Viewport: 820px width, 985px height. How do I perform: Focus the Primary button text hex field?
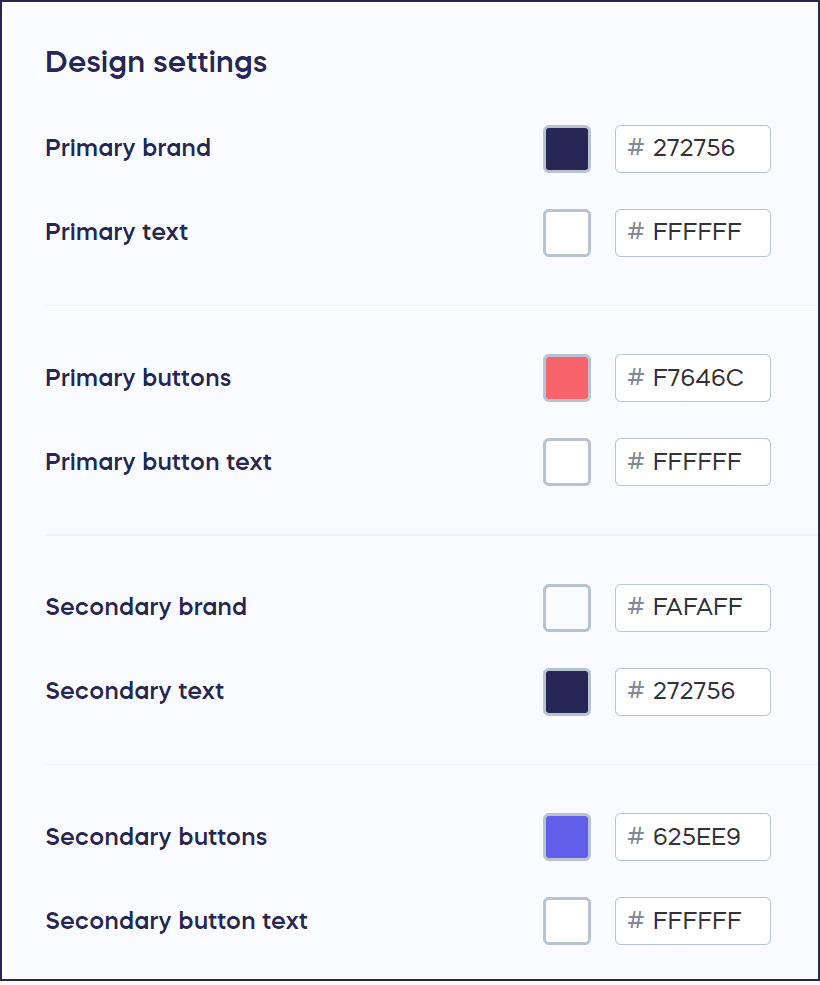692,461
